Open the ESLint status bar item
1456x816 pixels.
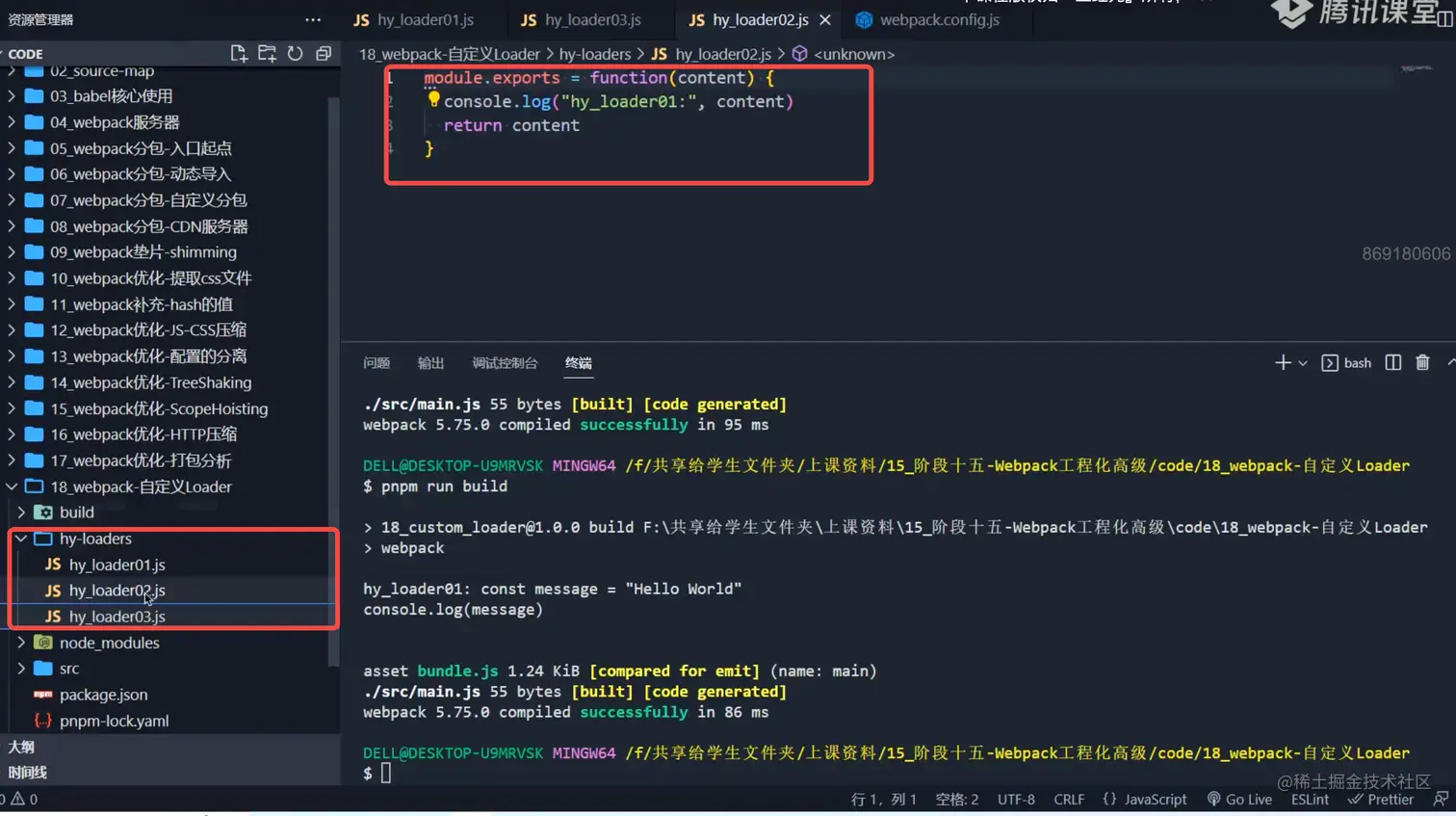pos(1310,799)
